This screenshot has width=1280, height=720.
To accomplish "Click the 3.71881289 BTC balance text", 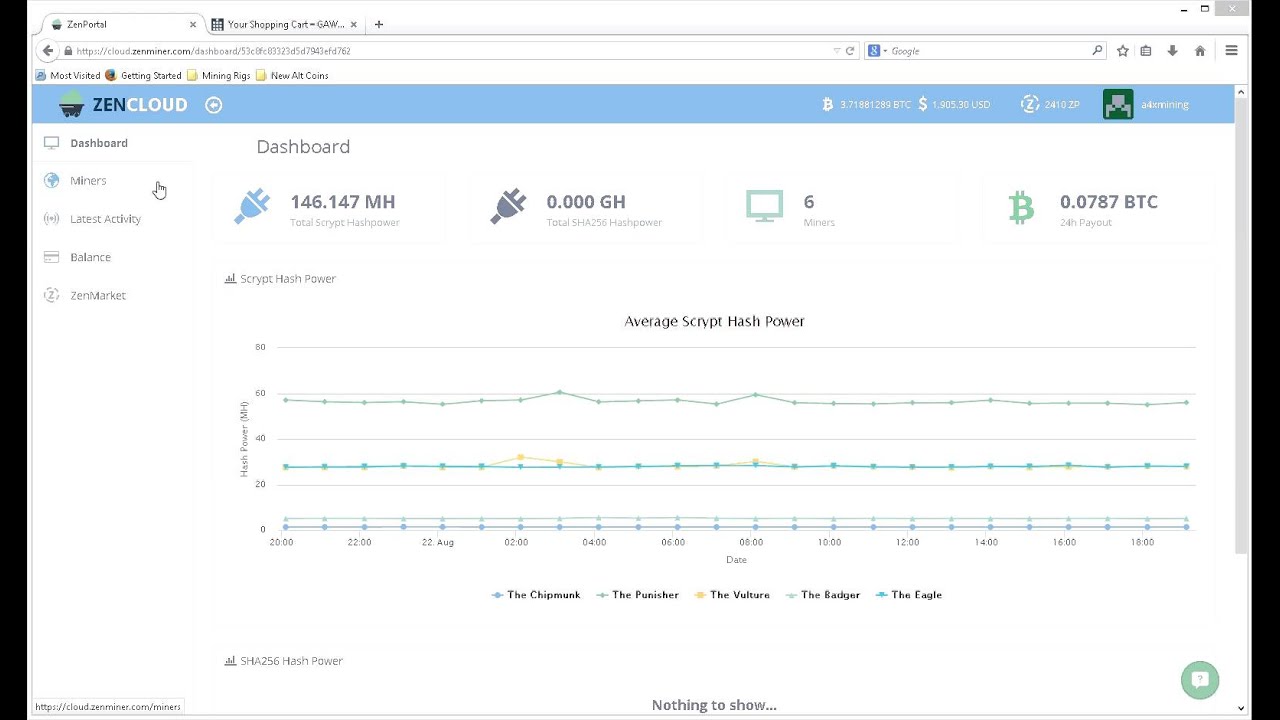I will [x=875, y=105].
